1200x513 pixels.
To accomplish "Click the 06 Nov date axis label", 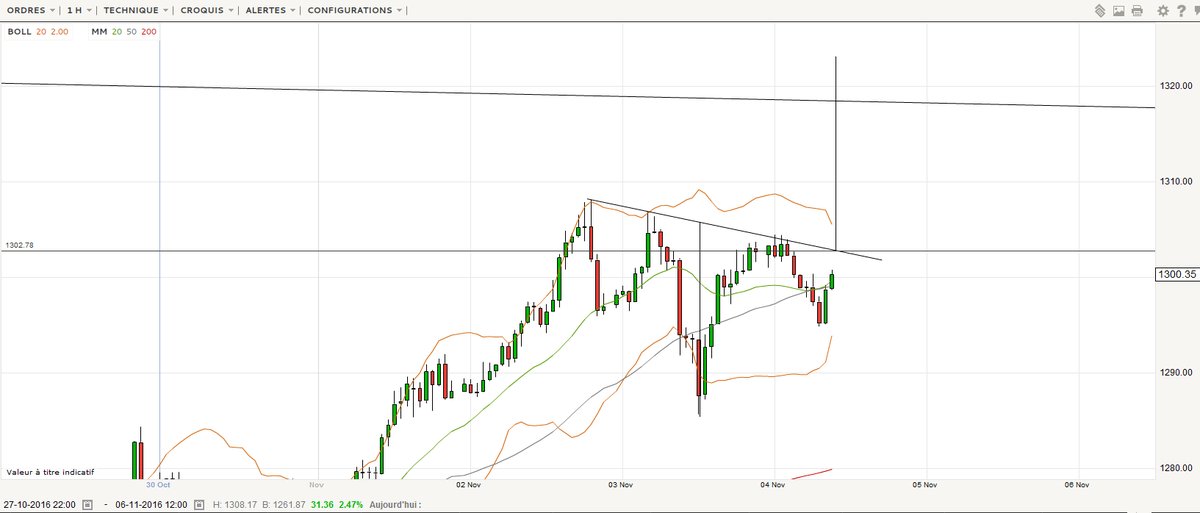I will (1076, 484).
